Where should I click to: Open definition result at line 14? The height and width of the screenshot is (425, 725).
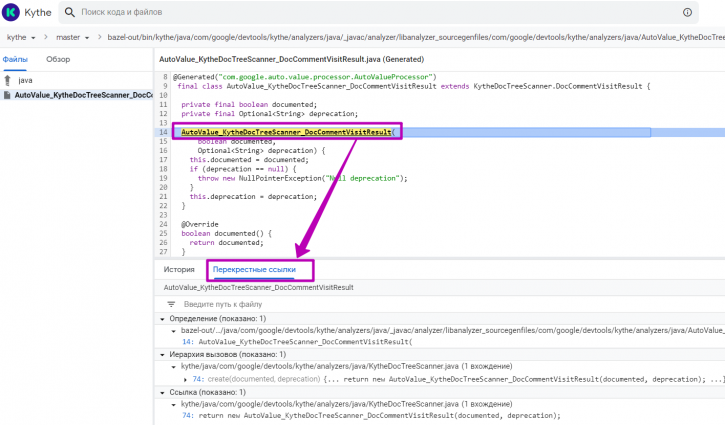297,342
